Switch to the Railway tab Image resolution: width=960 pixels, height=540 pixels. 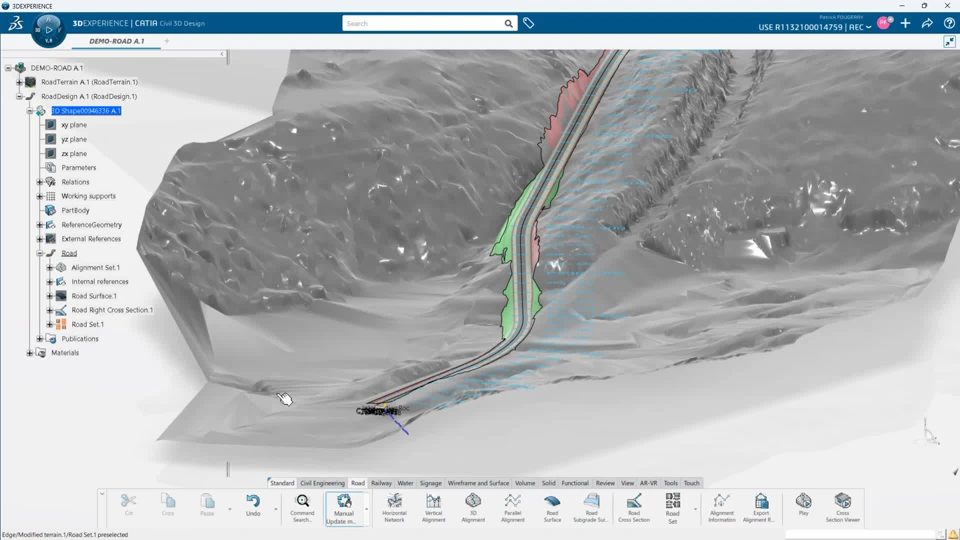click(381, 483)
